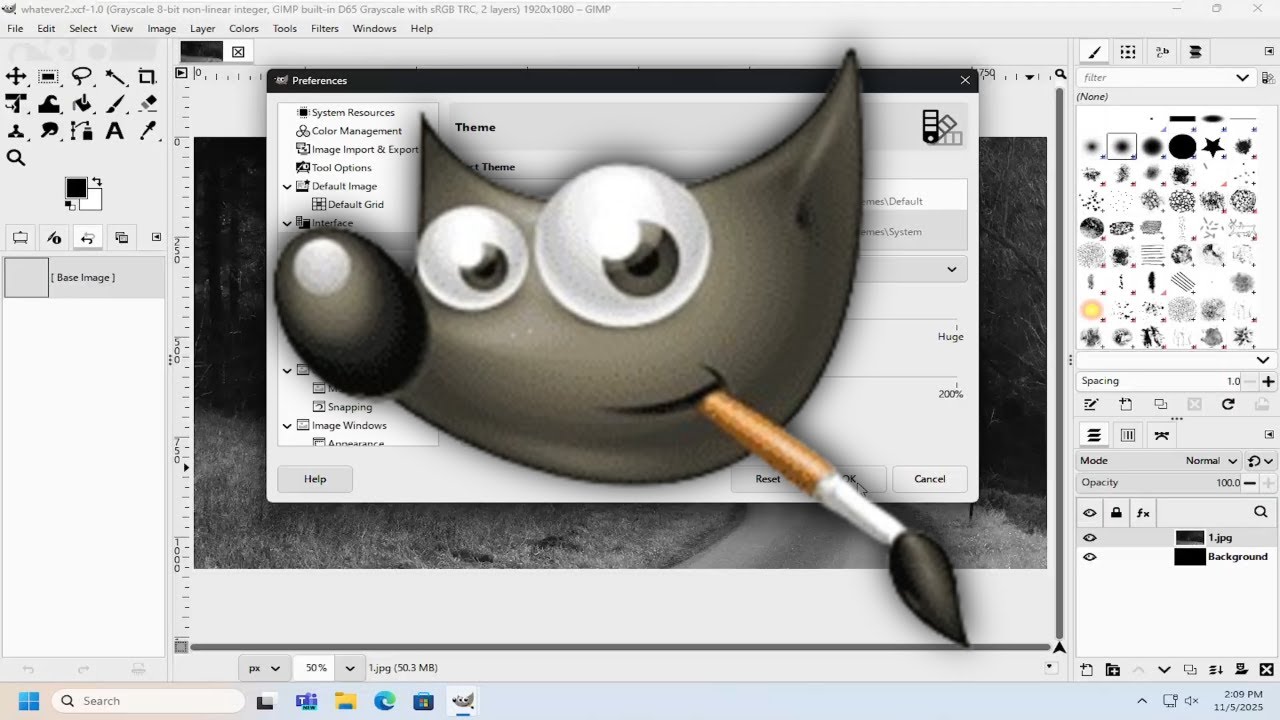Refresh the brushes list
The image size is (1280, 720).
tap(1228, 405)
